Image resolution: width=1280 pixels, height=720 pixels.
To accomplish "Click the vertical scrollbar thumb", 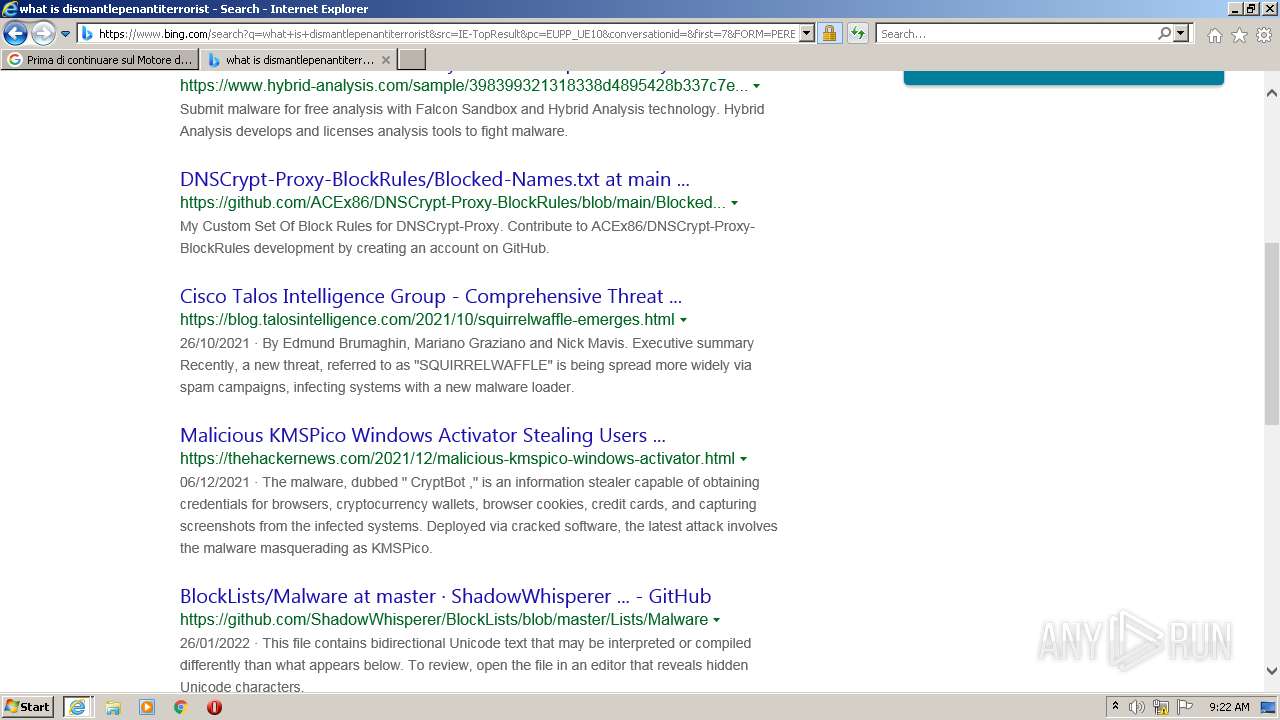I will point(1271,333).
